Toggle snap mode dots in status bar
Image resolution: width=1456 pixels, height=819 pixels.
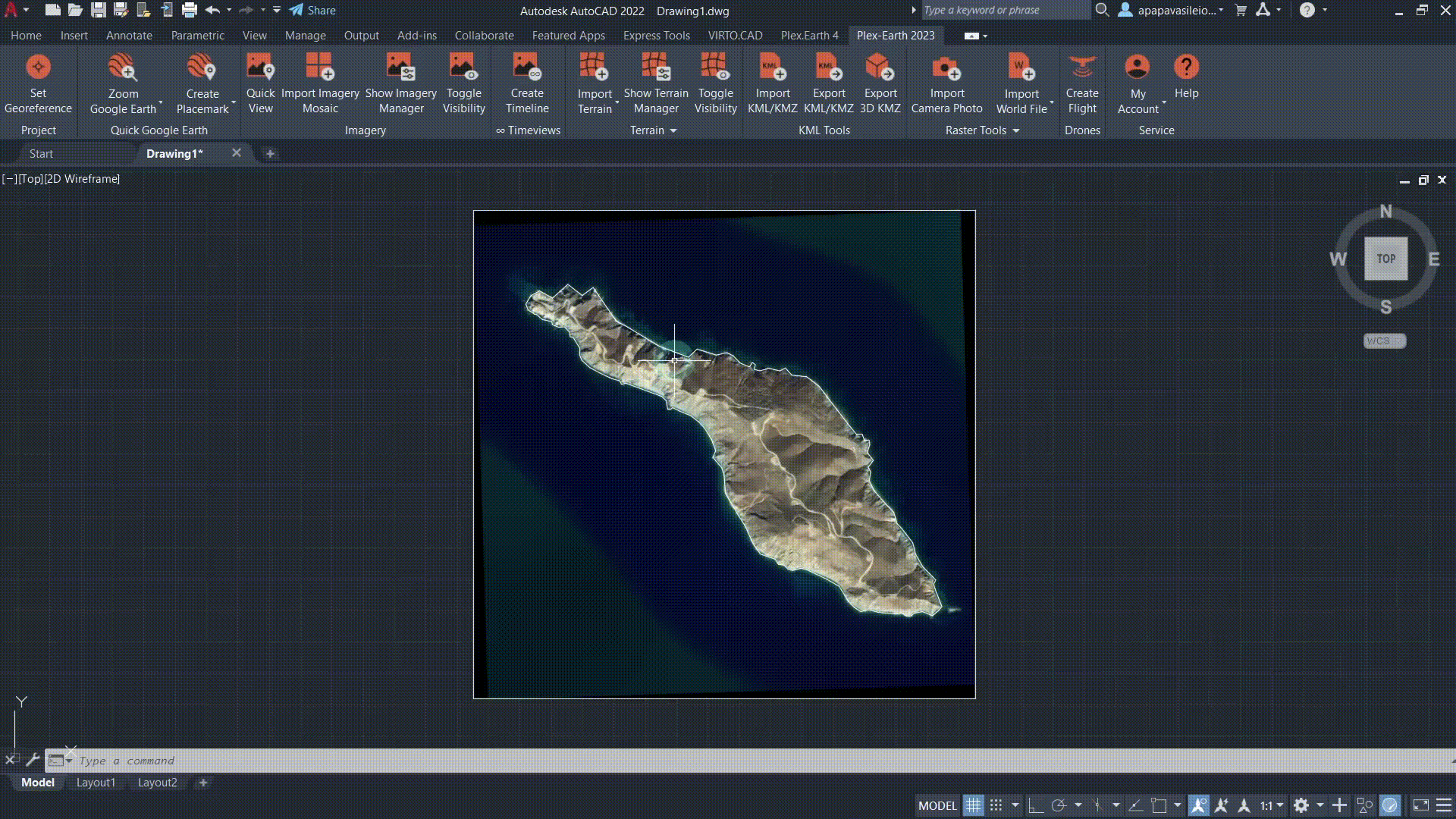[x=996, y=805]
